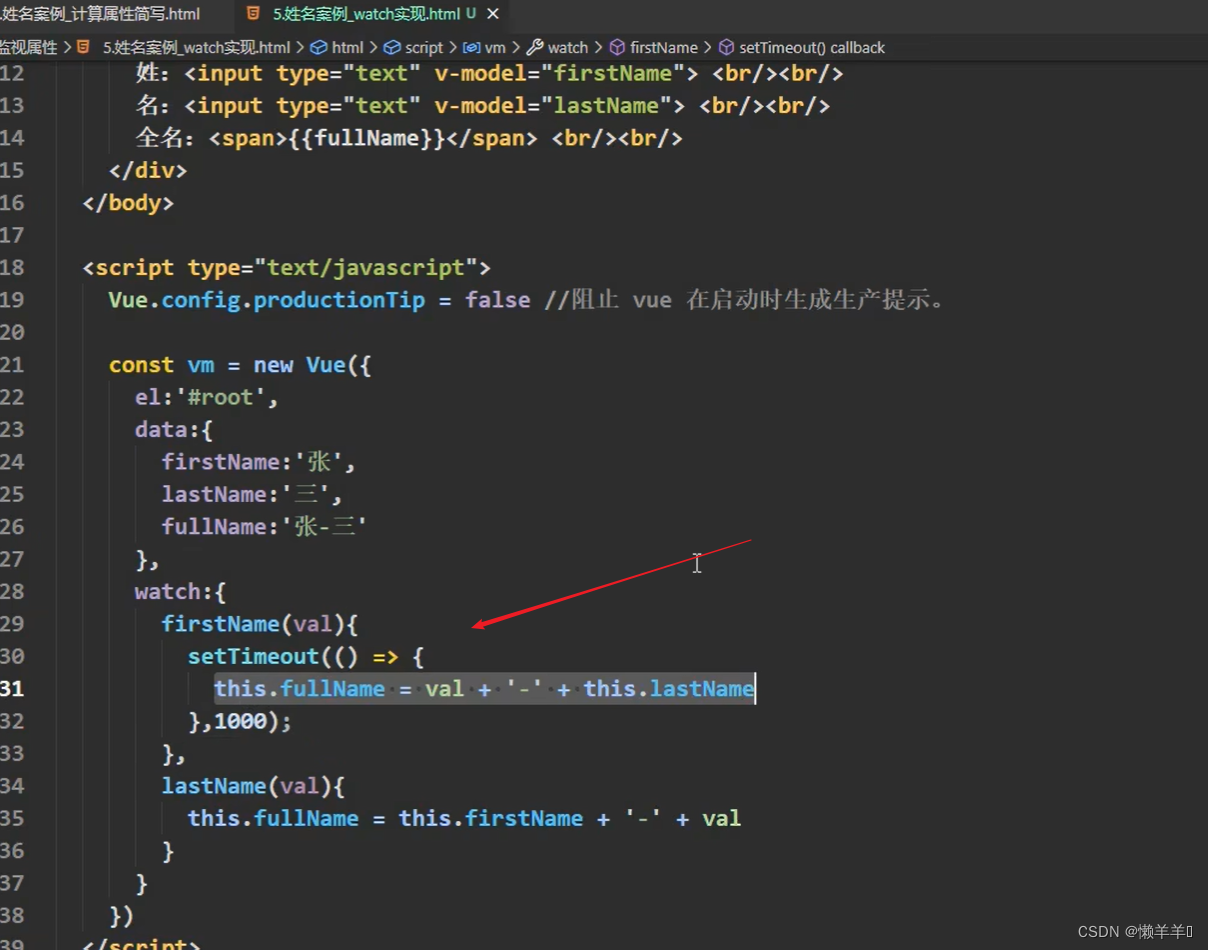1208x950 pixels.
Task: Click the cube icon before html breadcrumb
Action: pos(319,47)
